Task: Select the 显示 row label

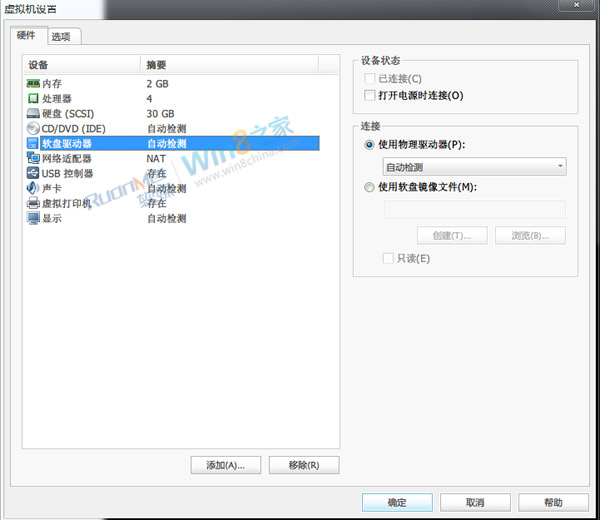Action: click(x=52, y=218)
